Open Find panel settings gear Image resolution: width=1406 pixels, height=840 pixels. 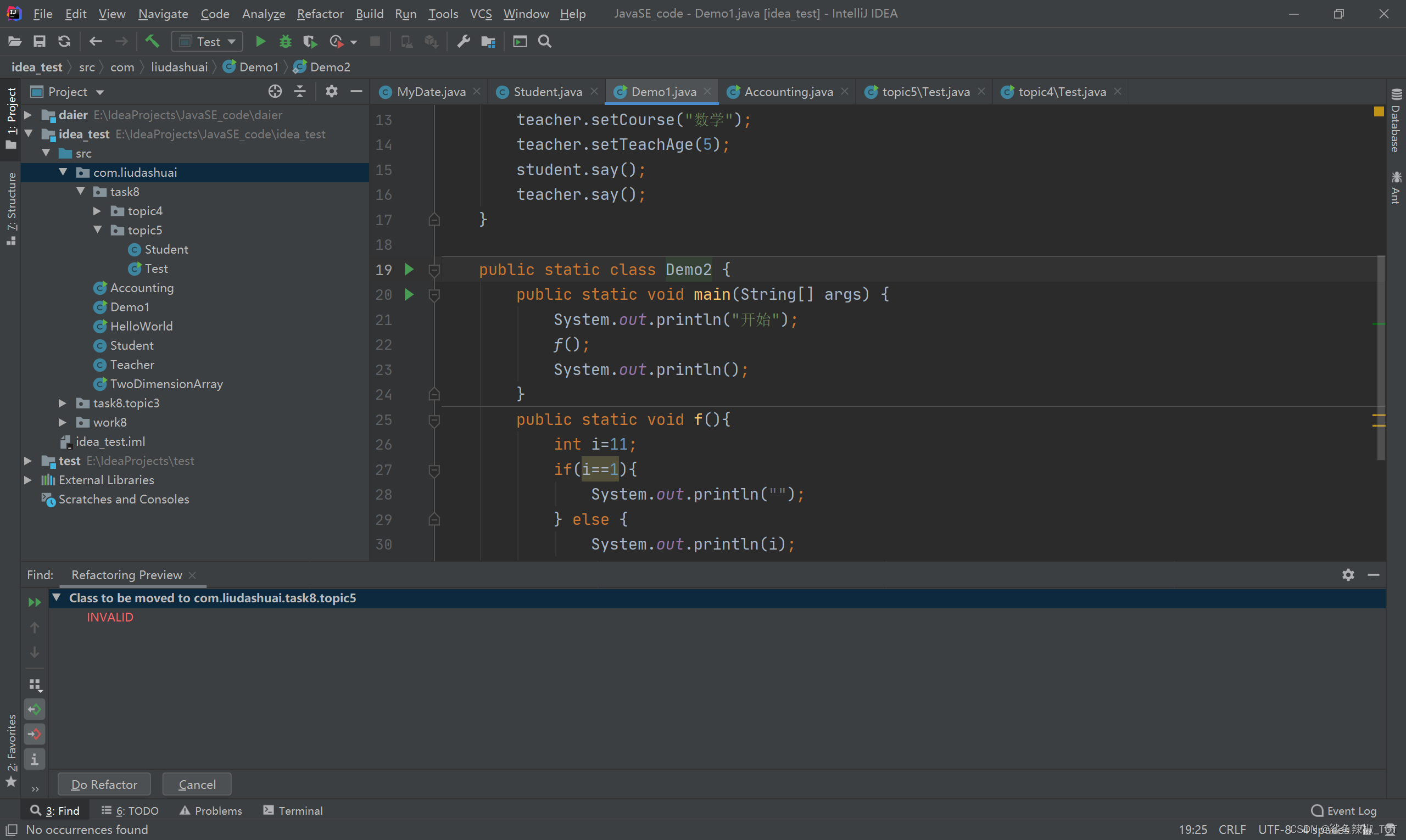[x=1348, y=575]
